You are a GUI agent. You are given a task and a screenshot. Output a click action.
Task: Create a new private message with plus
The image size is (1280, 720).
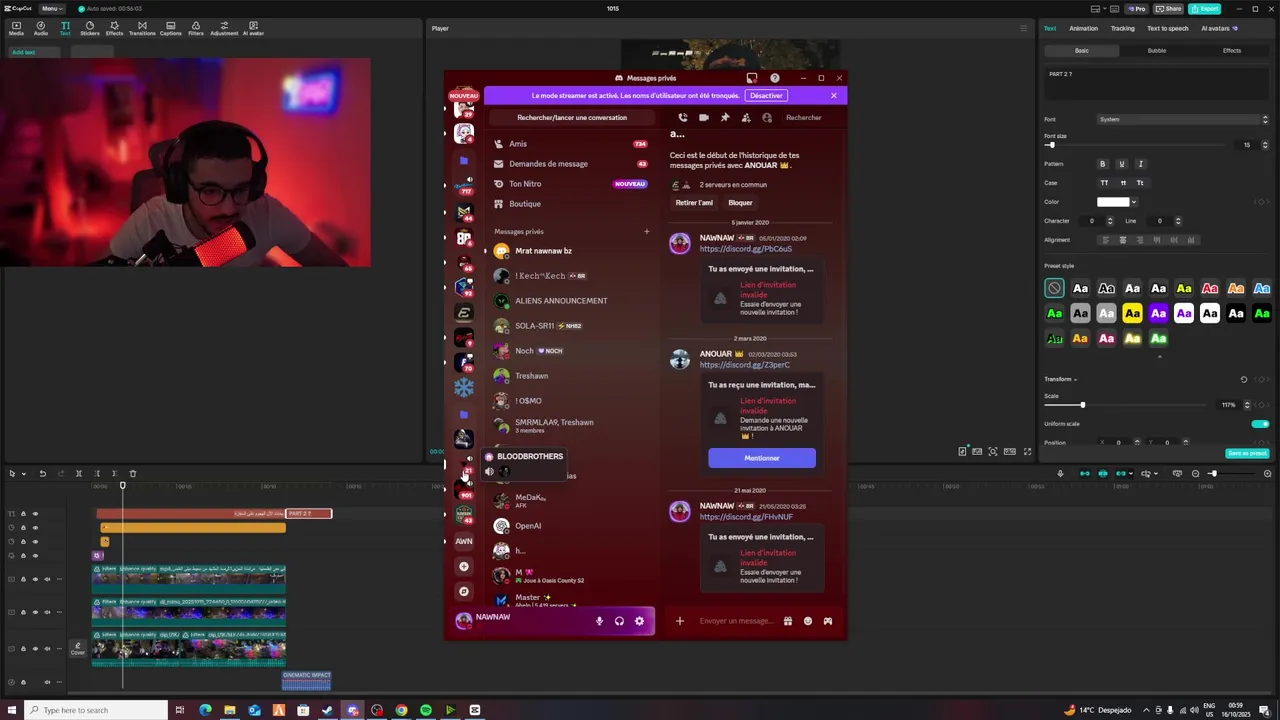(646, 231)
